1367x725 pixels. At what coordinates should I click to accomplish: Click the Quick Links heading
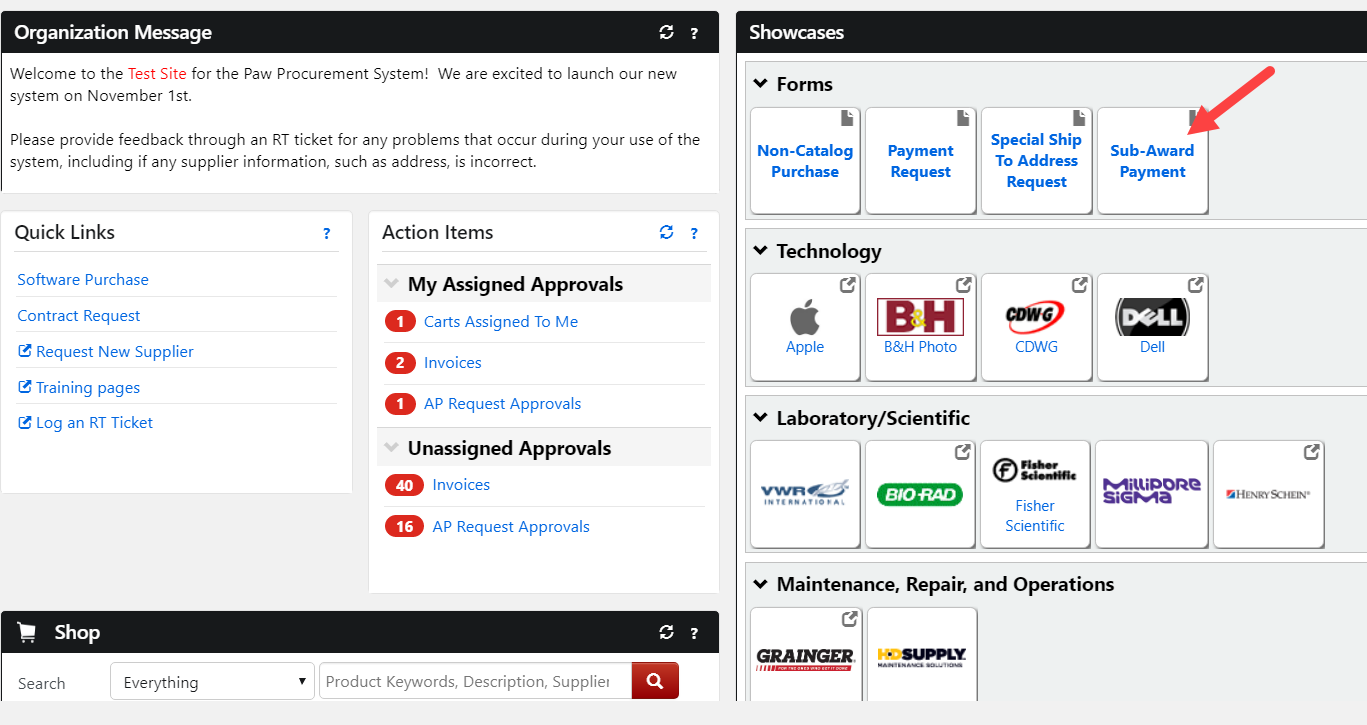[65, 232]
